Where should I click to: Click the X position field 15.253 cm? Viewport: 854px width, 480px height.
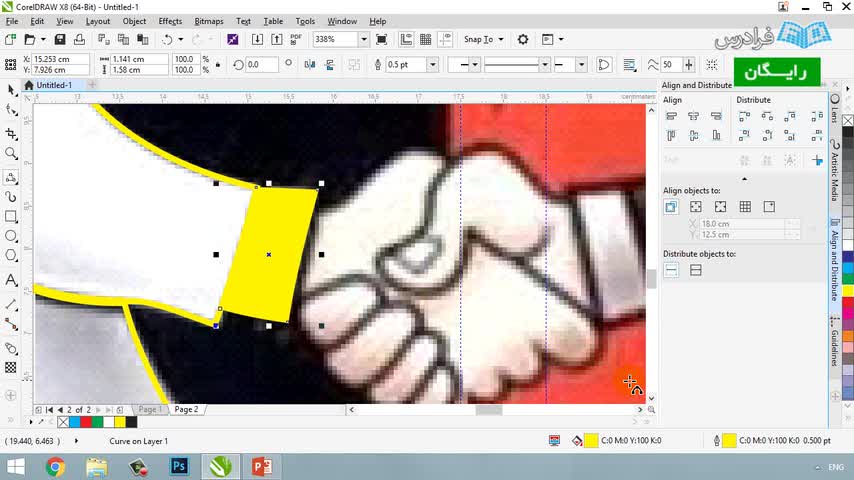click(x=60, y=59)
